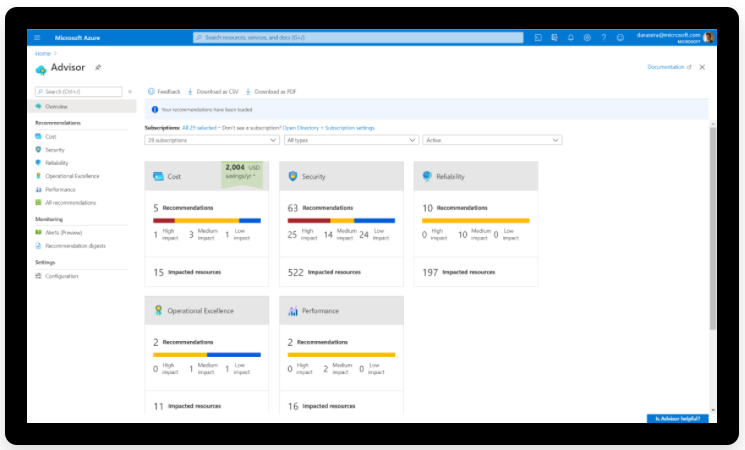
Task: Pin the Advisor blade using pin icon
Action: (x=97, y=67)
